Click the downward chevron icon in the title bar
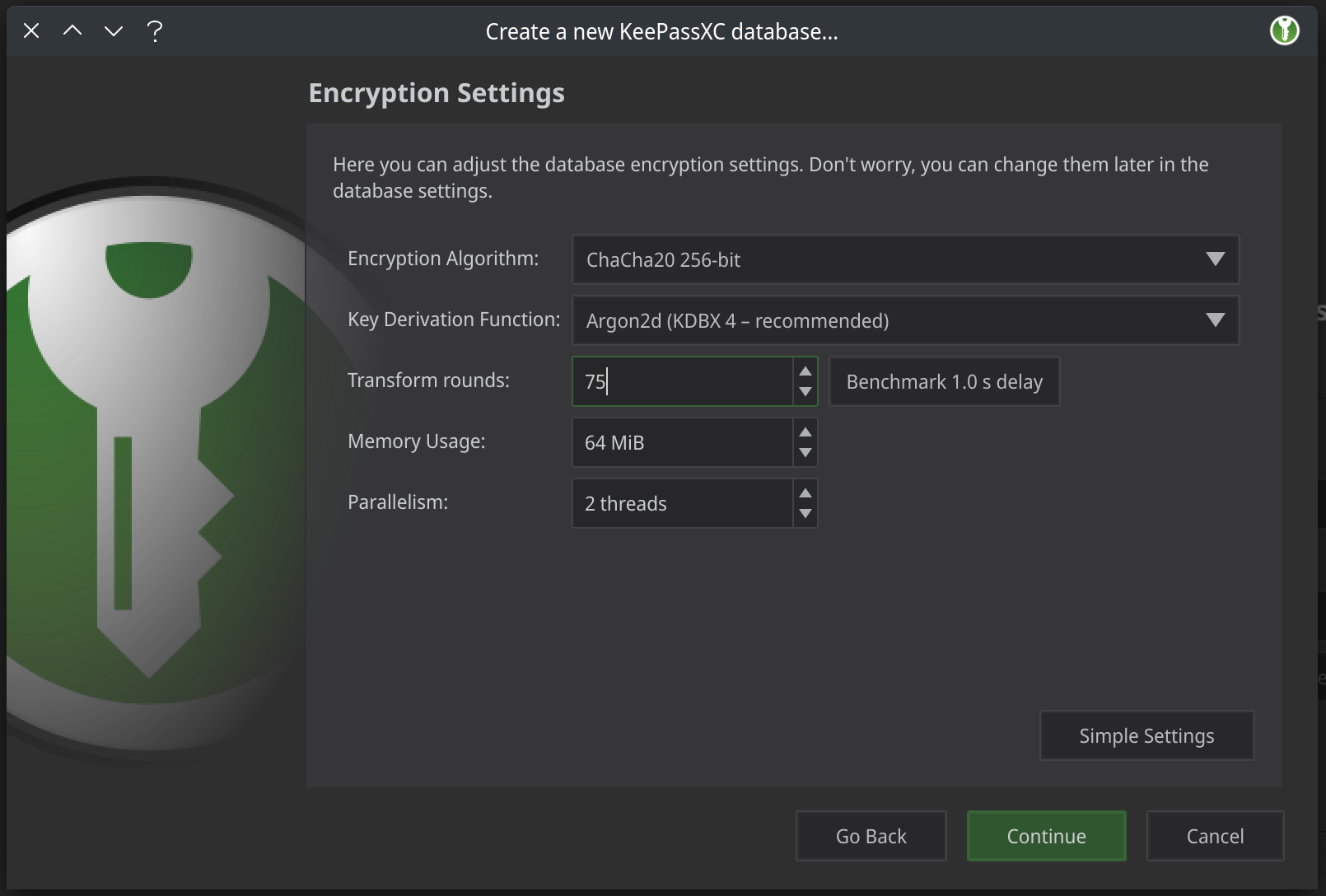This screenshot has width=1326, height=896. [x=114, y=30]
